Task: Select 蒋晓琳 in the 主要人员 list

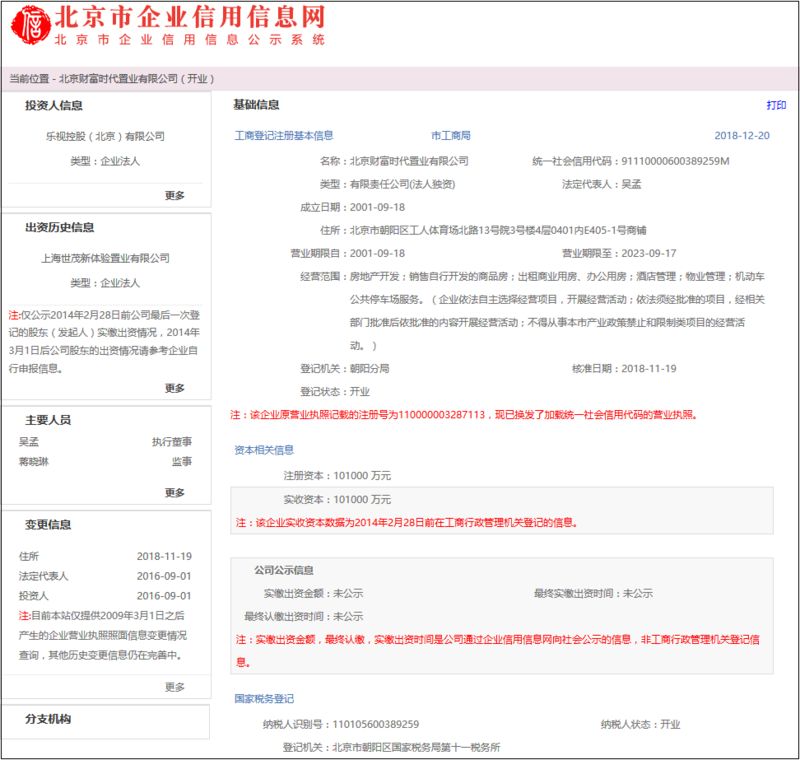Action: (x=34, y=462)
